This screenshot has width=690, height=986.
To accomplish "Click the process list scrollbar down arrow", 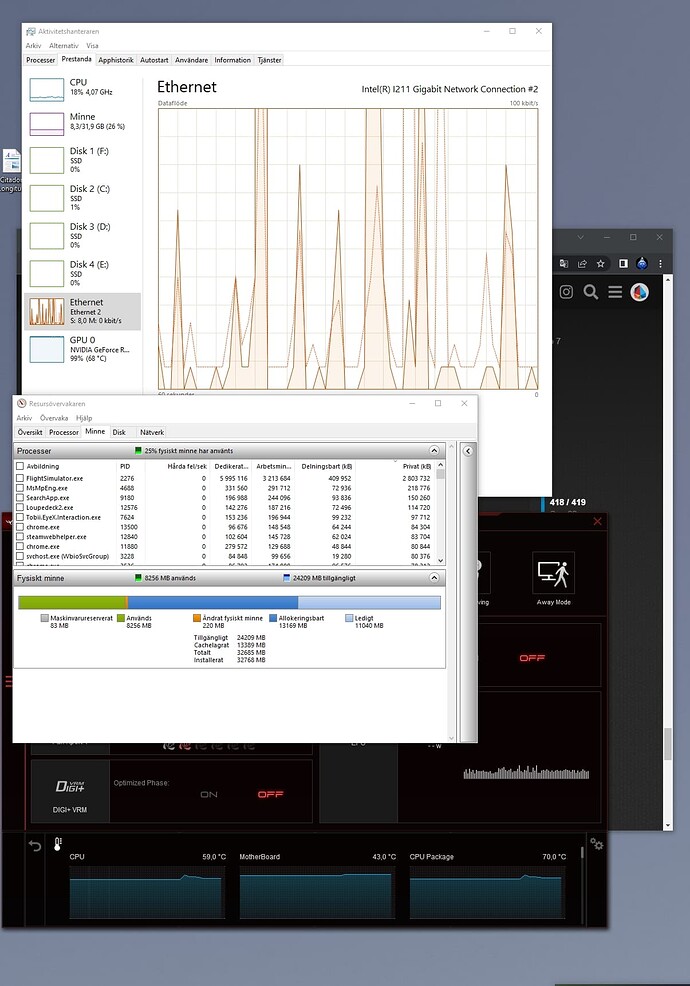I will (x=440, y=560).
